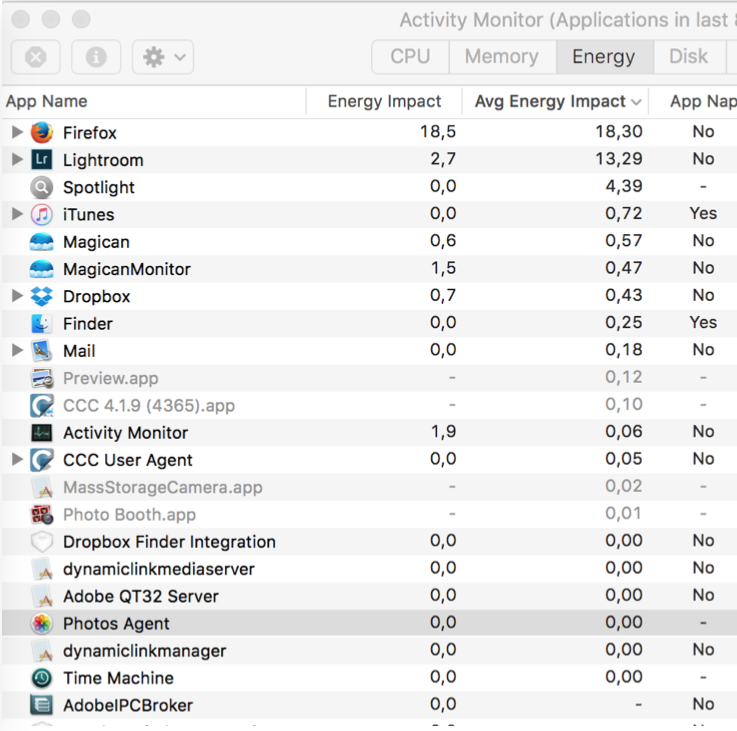Click the MagicanMonitor app icon

pyautogui.click(x=42, y=269)
